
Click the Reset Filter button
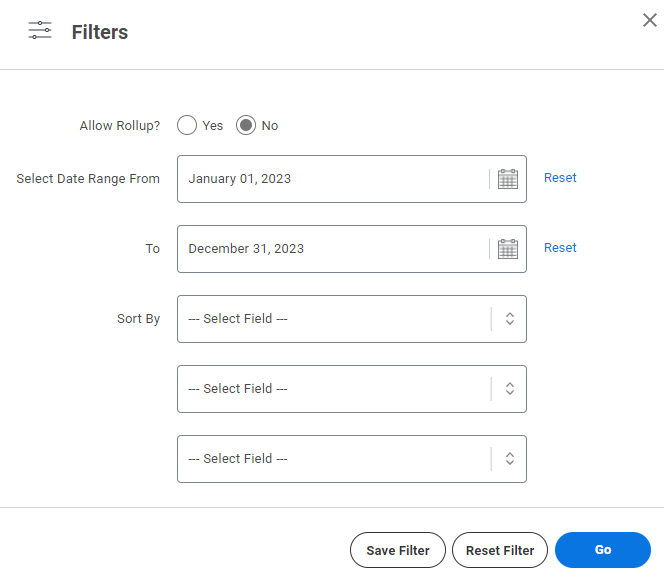(500, 550)
